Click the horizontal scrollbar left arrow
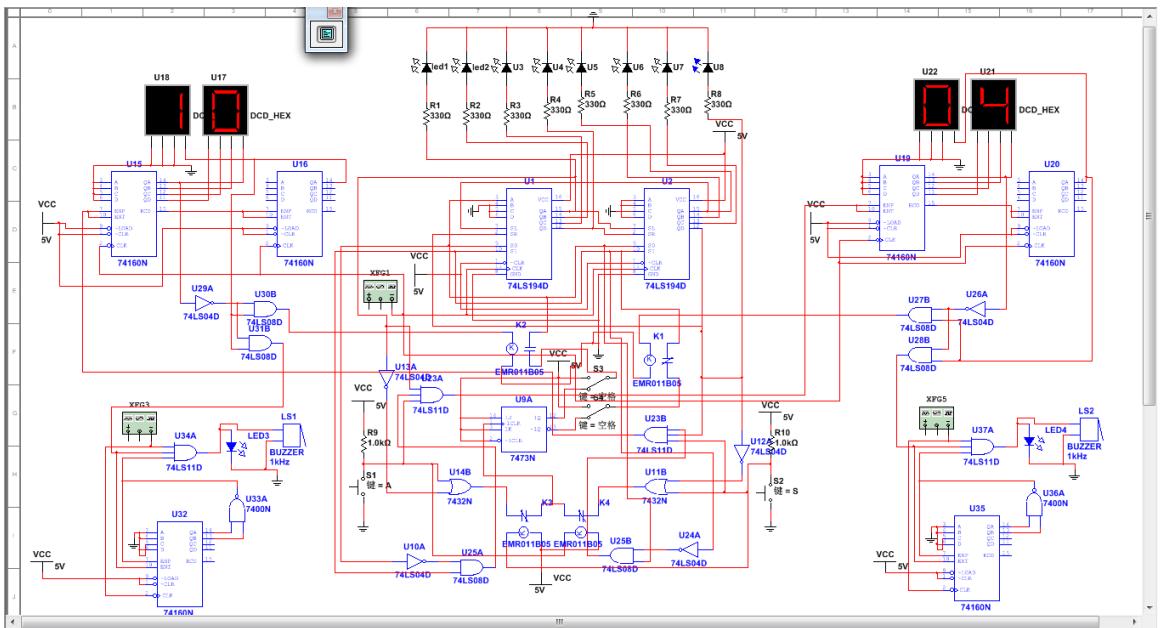 pyautogui.click(x=10, y=621)
